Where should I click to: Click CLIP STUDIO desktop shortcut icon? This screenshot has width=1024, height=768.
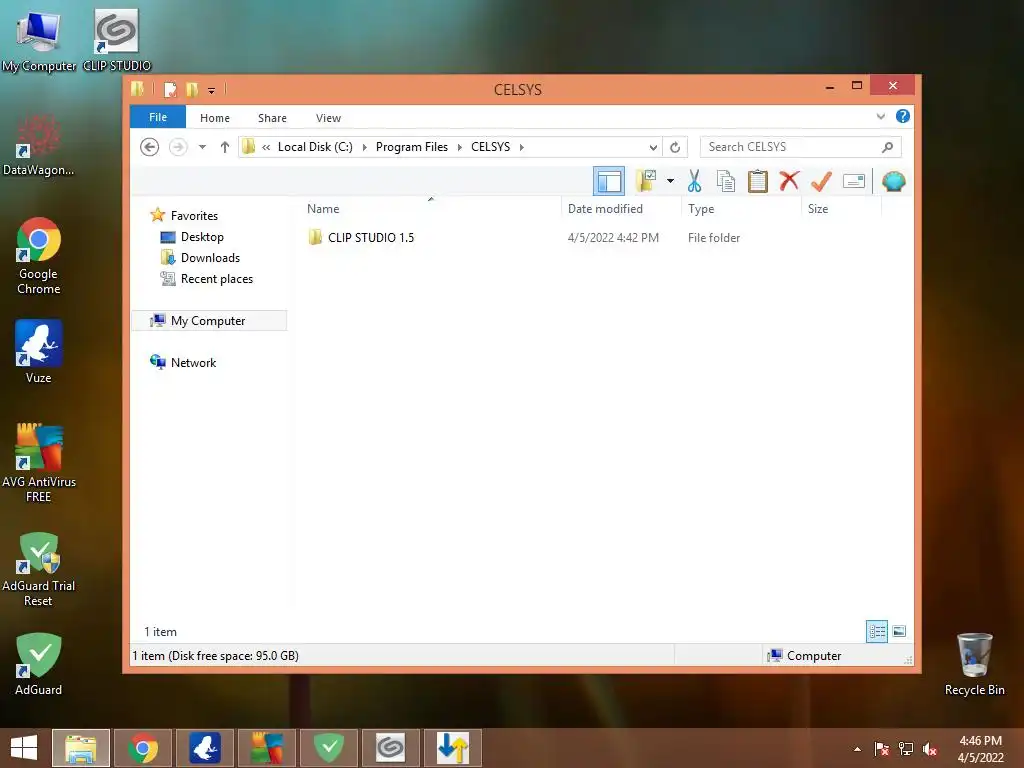point(116,40)
